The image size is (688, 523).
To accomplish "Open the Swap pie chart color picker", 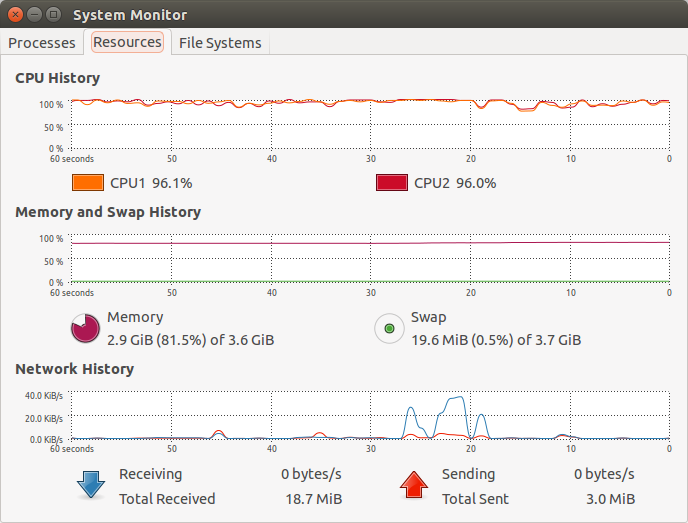I will (x=389, y=328).
